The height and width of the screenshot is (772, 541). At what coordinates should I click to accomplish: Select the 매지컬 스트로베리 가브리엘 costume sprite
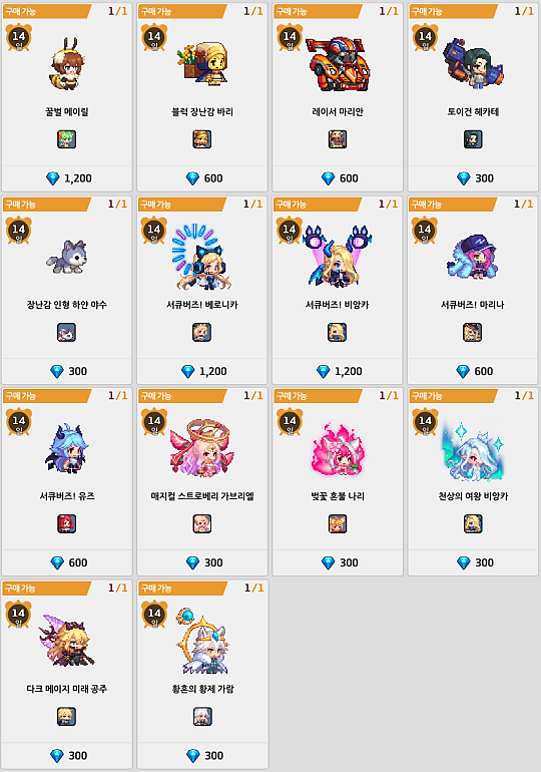[202, 448]
